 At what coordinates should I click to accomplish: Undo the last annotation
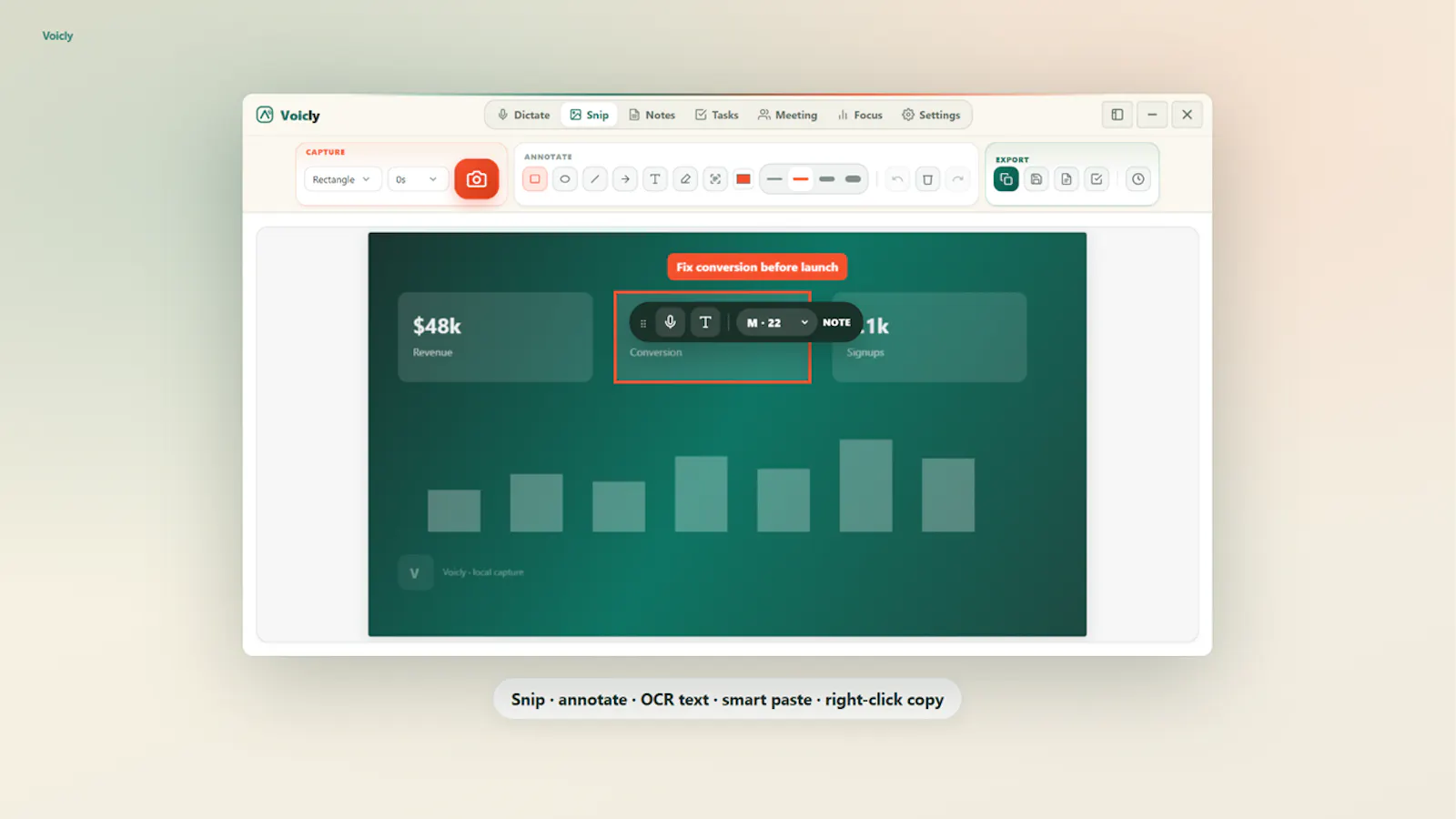click(897, 179)
